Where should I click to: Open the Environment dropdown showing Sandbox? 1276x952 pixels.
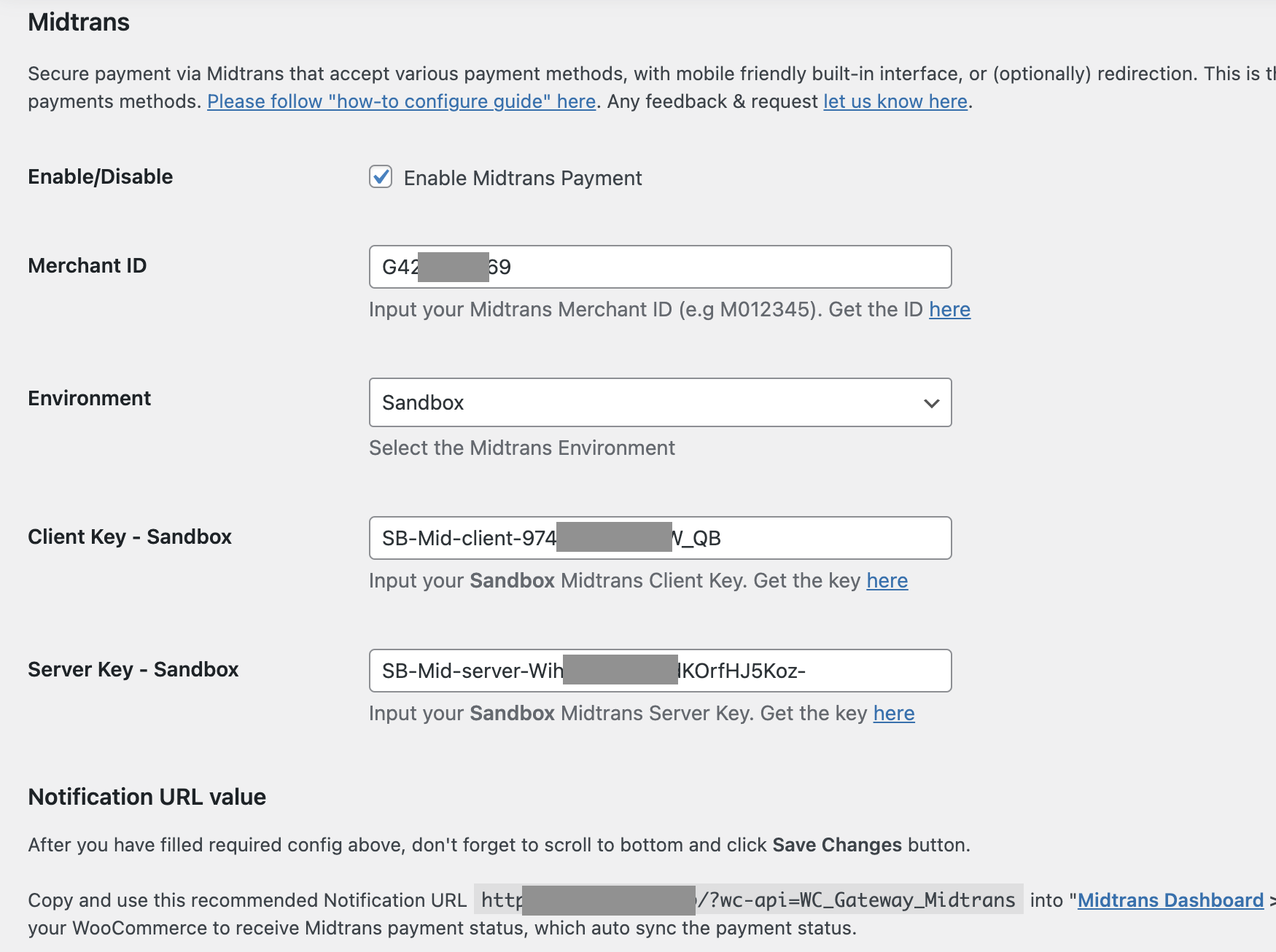point(660,402)
